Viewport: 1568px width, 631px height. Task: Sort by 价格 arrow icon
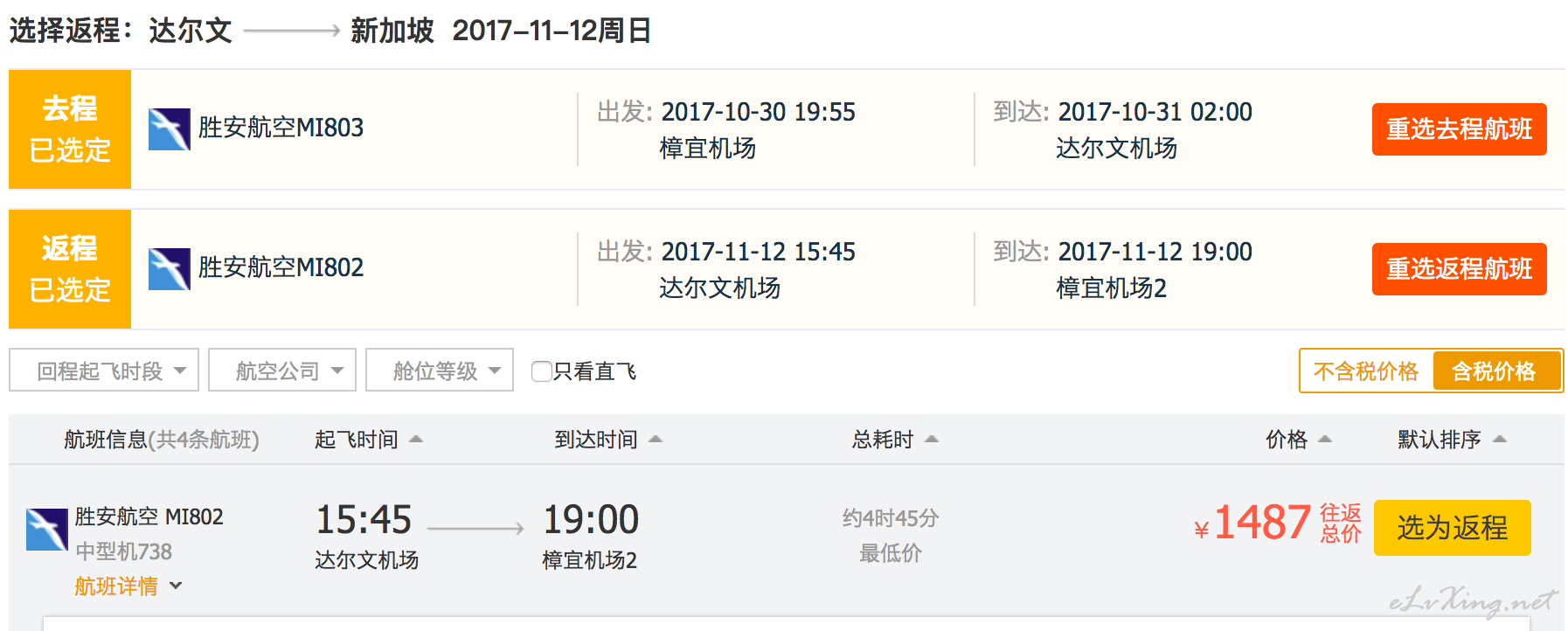tap(1325, 439)
